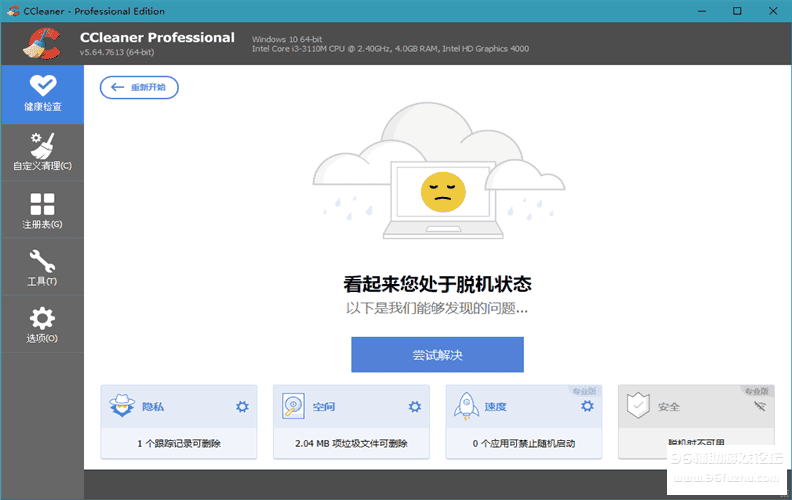Click text 2.04 MB 项垃圾文件可删除
792x500 pixels.
351,443
